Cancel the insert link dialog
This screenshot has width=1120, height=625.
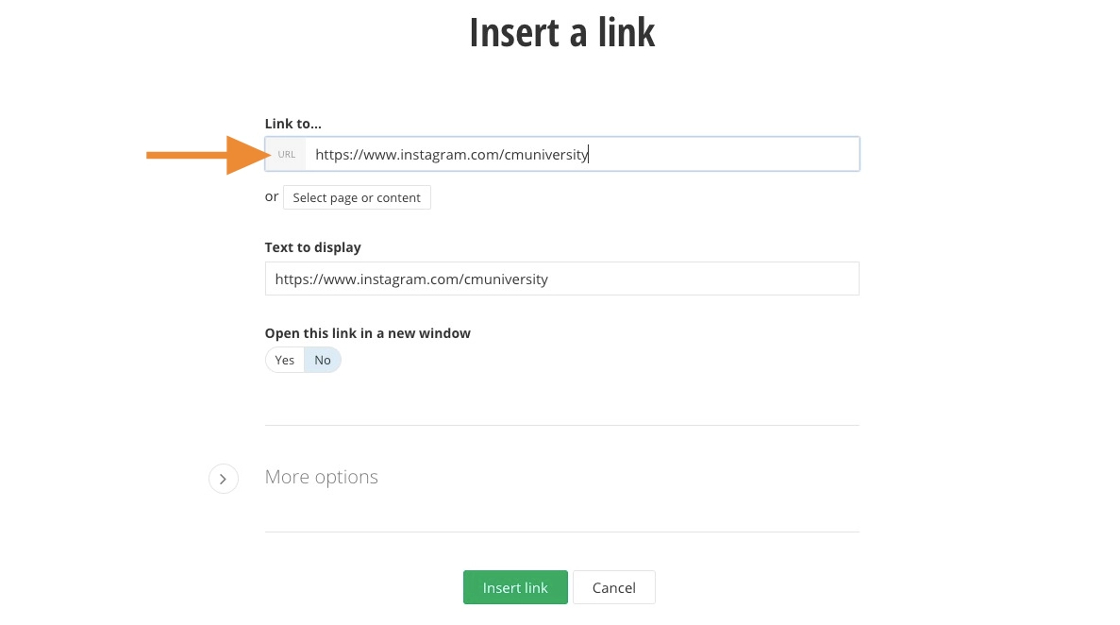click(x=613, y=588)
